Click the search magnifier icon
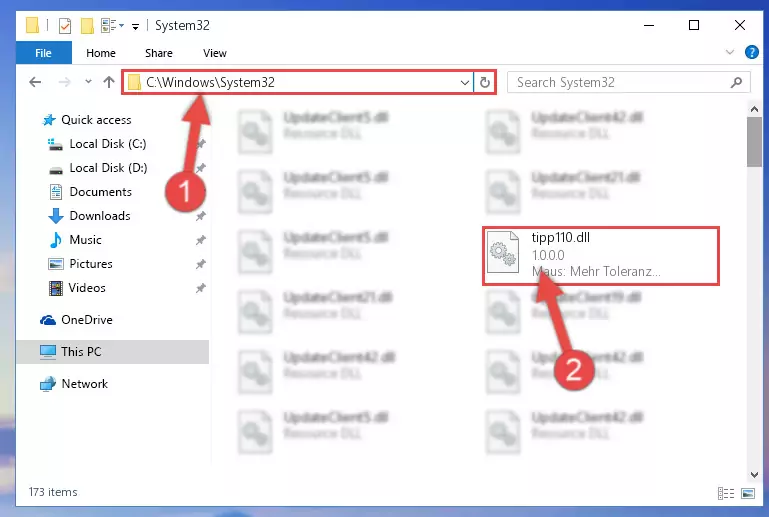 click(736, 82)
